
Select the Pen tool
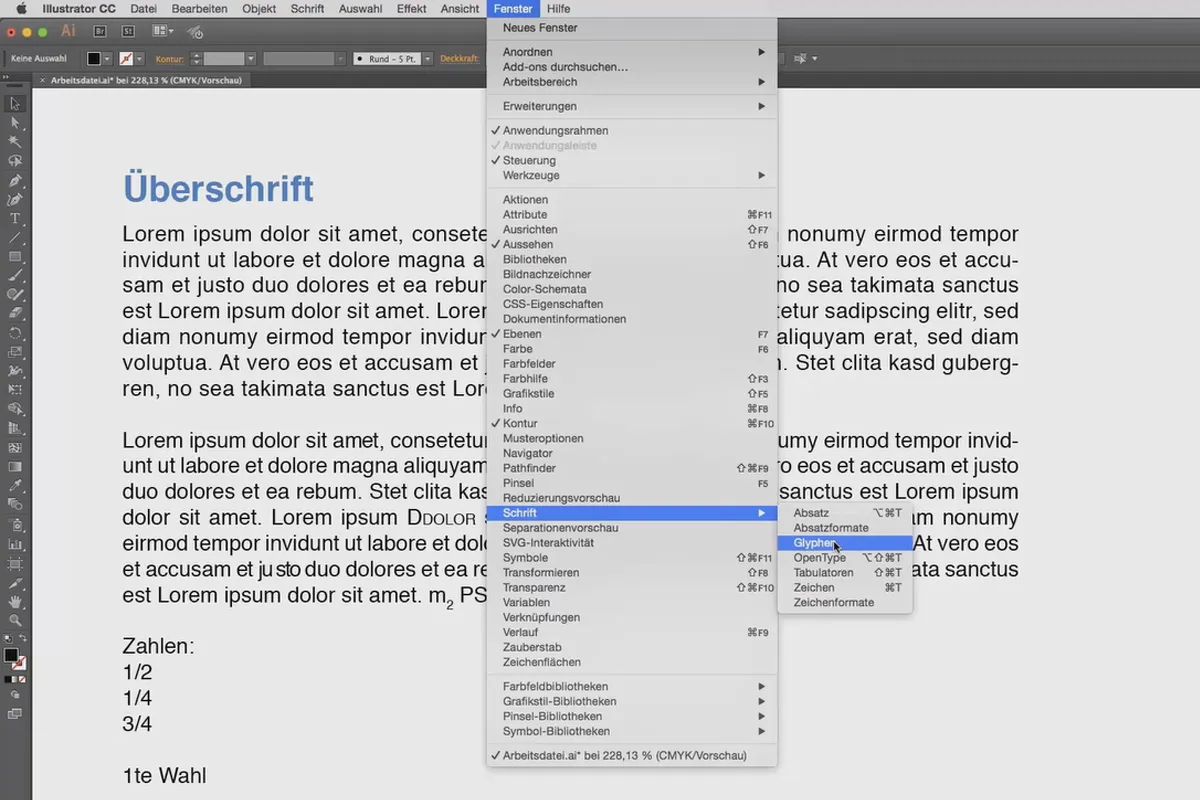coord(15,181)
